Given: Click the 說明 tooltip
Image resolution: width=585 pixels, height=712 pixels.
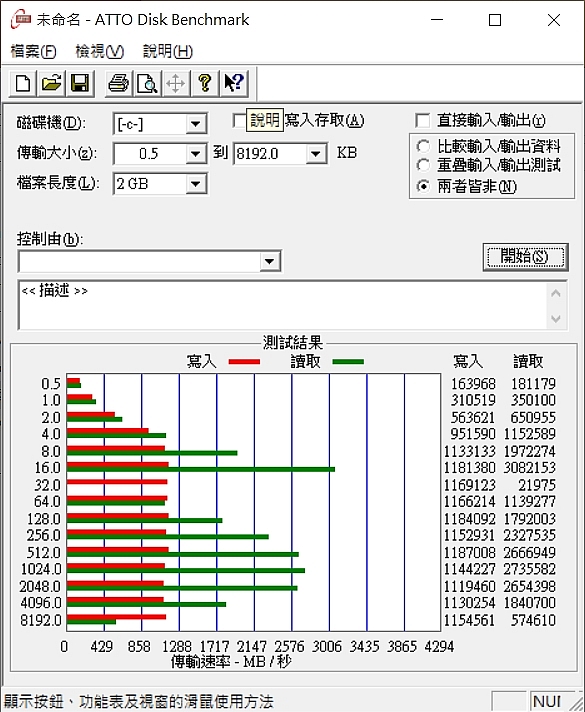Looking at the screenshot, I should [265, 120].
